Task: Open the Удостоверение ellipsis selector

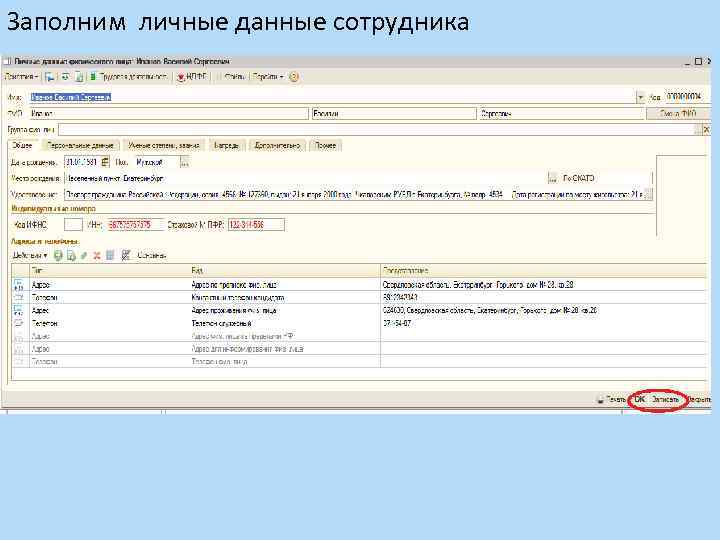Action: [x=648, y=195]
